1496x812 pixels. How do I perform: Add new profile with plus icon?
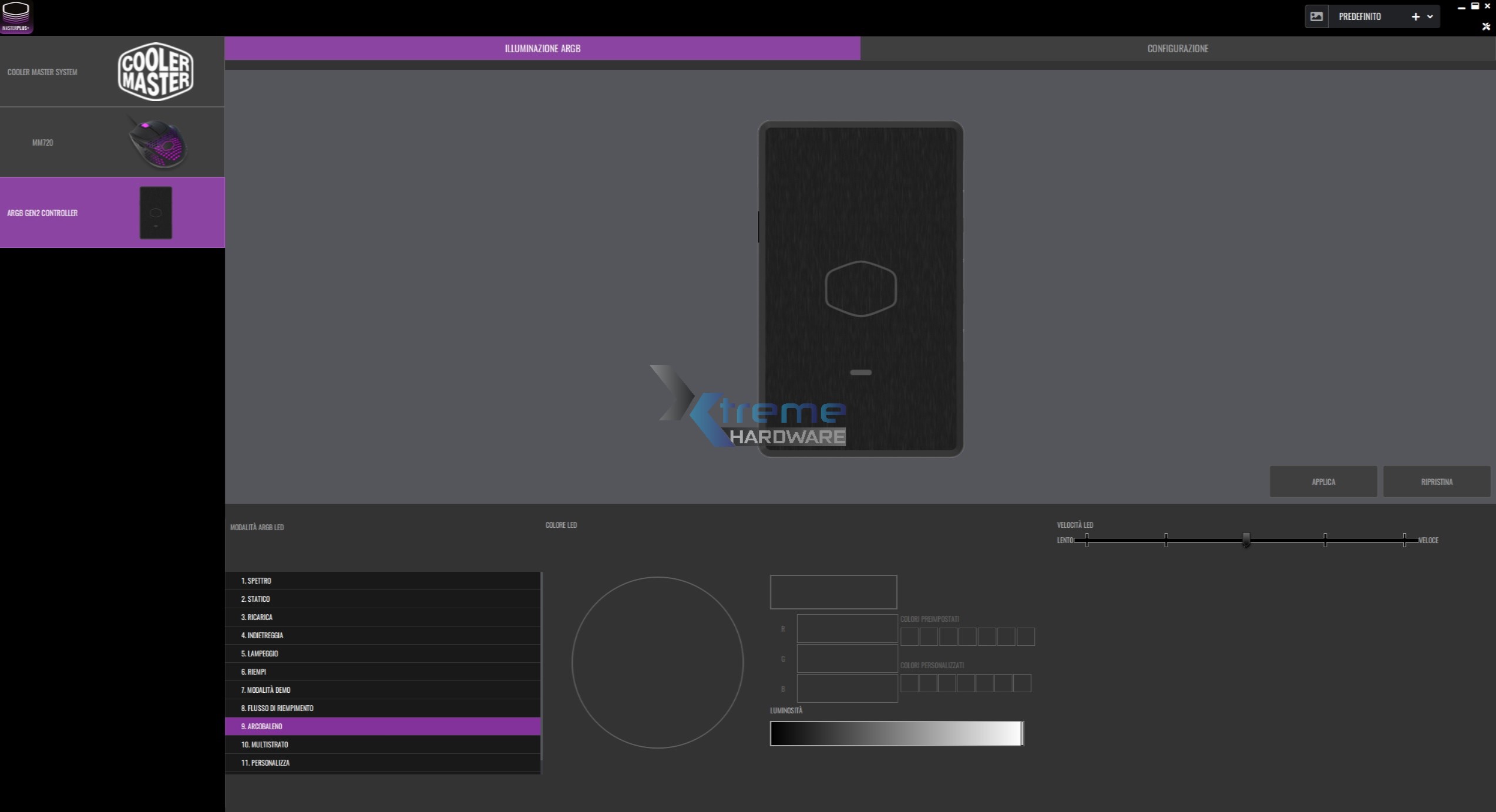pos(1416,16)
